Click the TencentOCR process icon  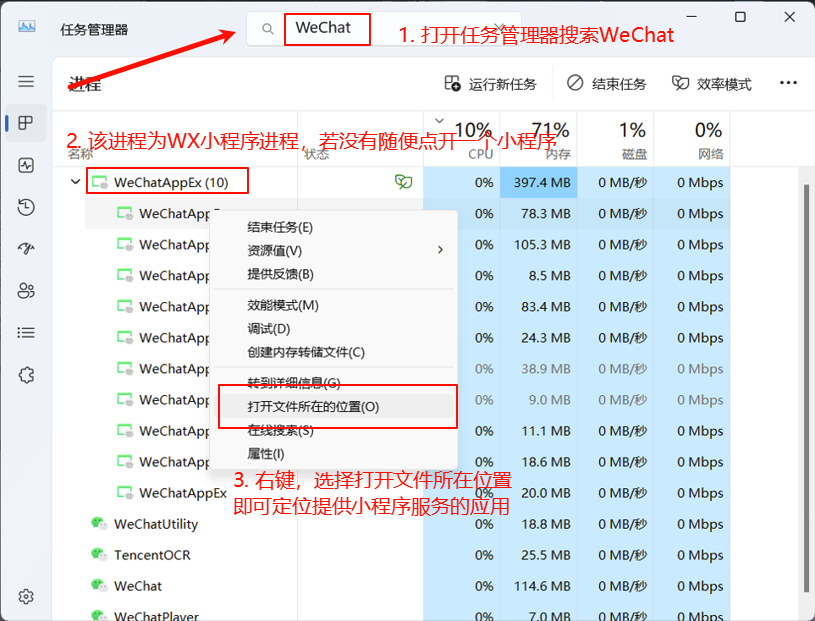(x=99, y=554)
